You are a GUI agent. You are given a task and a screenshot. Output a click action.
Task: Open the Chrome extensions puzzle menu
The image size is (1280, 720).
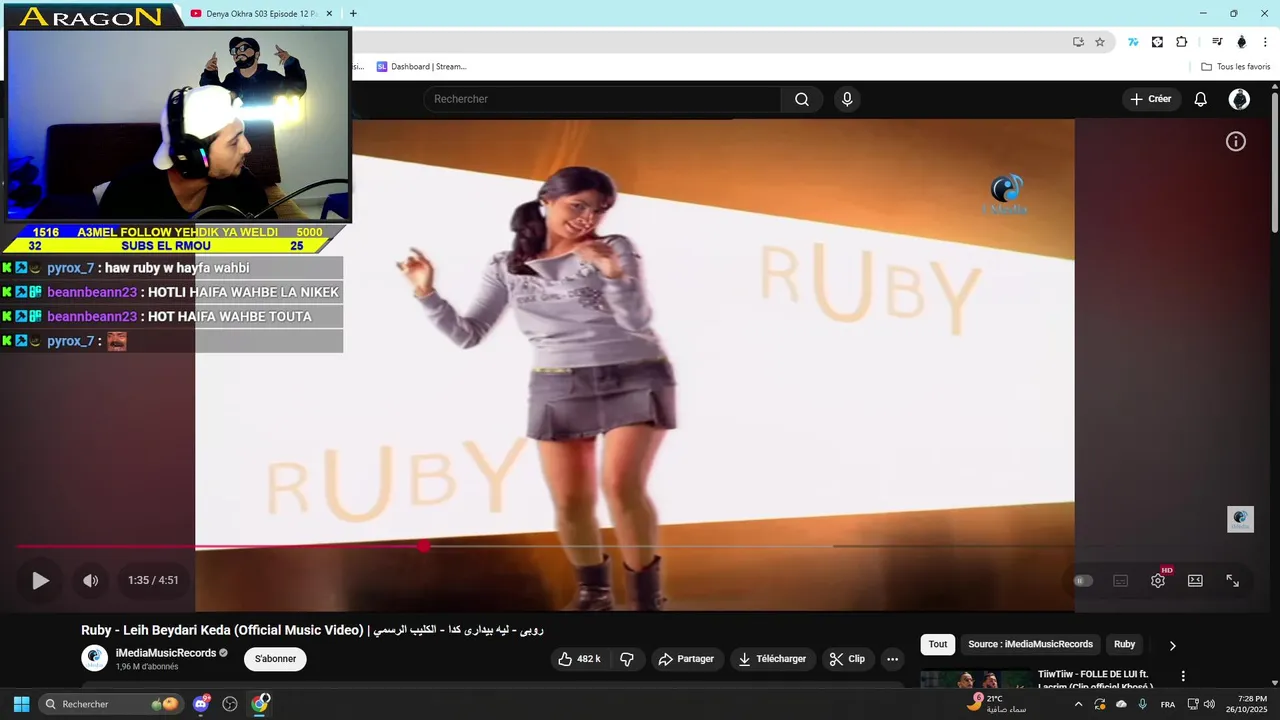tap(1182, 42)
